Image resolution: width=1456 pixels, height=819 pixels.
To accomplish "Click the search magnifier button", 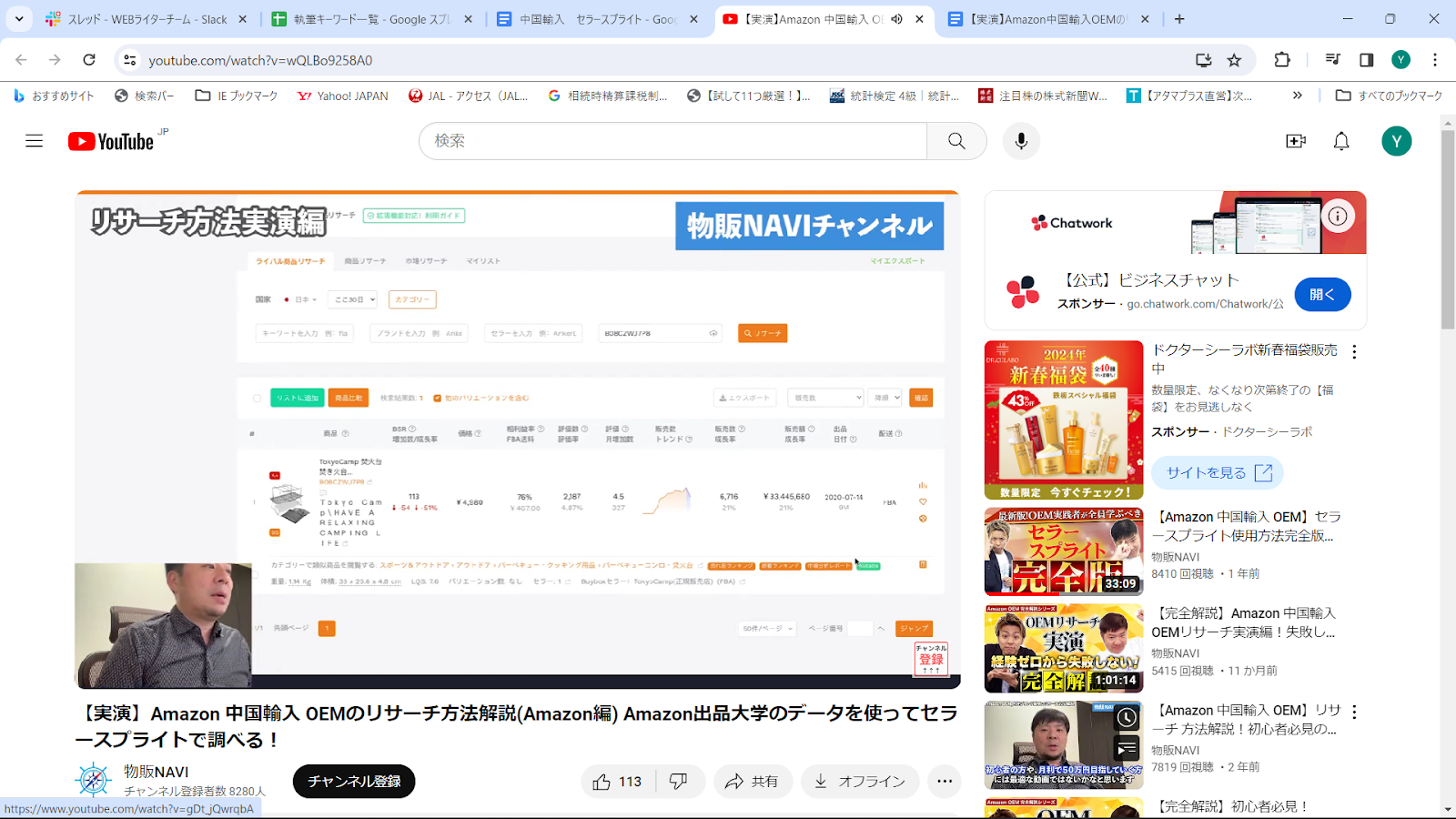I will [x=956, y=141].
